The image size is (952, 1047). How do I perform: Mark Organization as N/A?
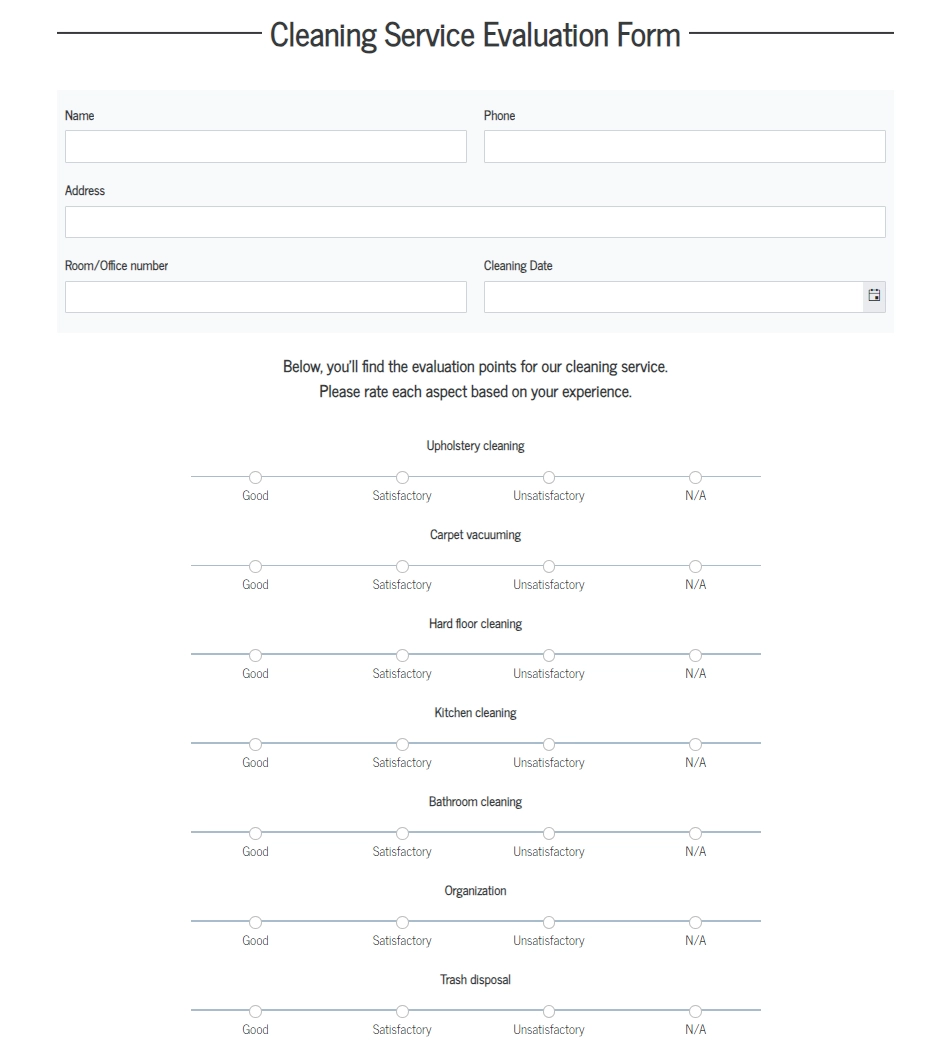tap(695, 922)
